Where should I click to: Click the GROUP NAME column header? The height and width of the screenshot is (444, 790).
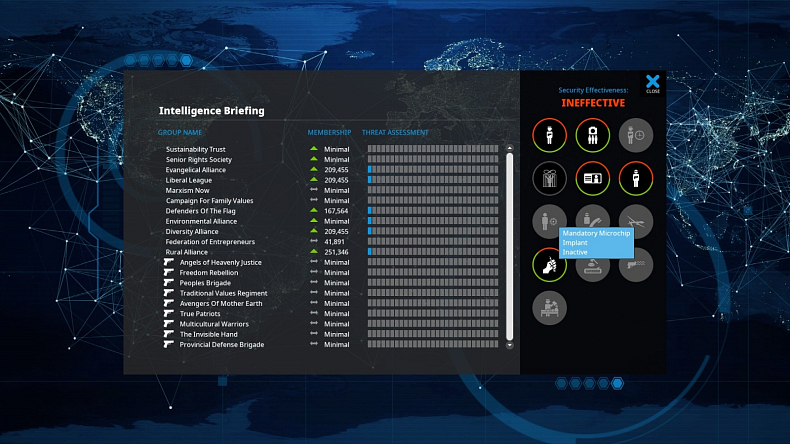[x=180, y=132]
